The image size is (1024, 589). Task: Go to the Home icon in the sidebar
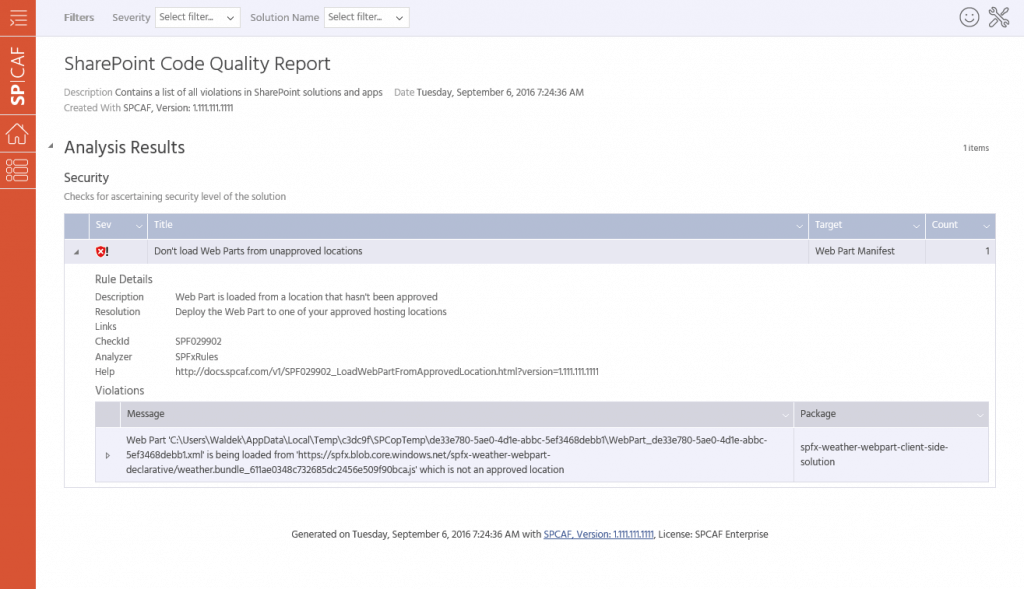[18, 134]
